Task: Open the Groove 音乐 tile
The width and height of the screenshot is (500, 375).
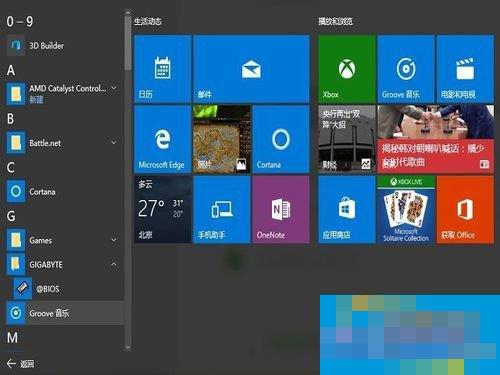Action: pyautogui.click(x=406, y=69)
